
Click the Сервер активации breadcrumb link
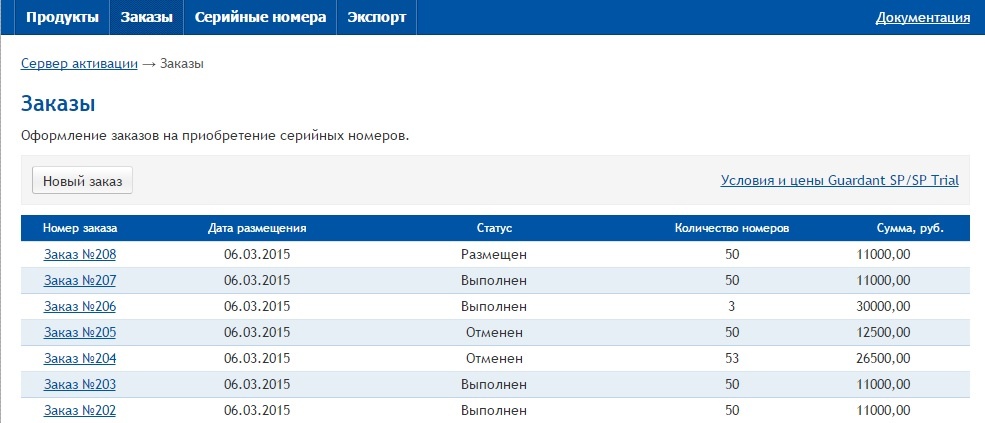79,63
